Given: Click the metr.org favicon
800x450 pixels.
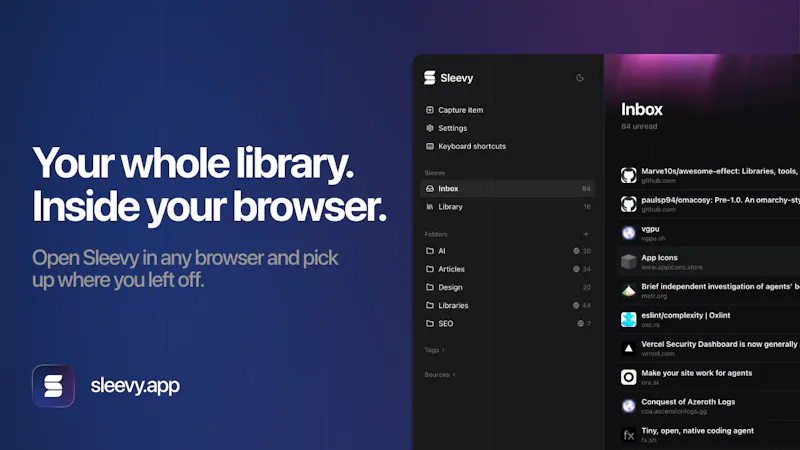Looking at the screenshot, I should click(629, 291).
